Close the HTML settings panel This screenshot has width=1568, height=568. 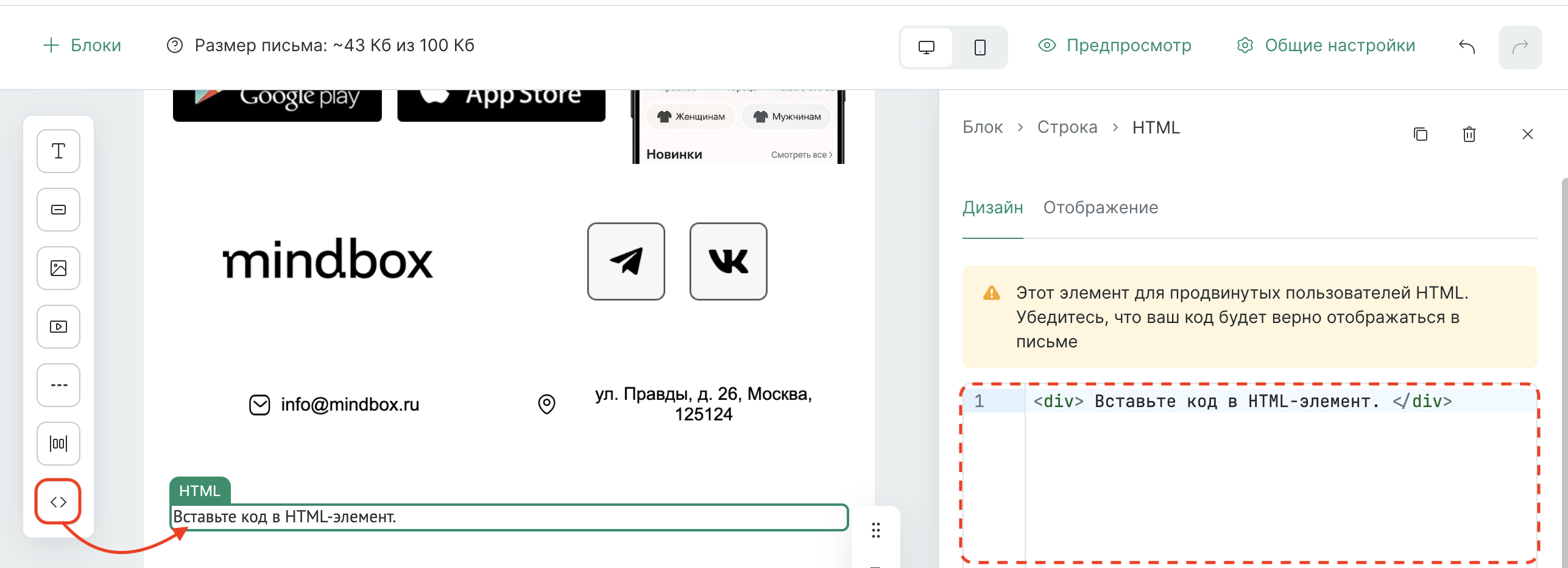coord(1528,134)
